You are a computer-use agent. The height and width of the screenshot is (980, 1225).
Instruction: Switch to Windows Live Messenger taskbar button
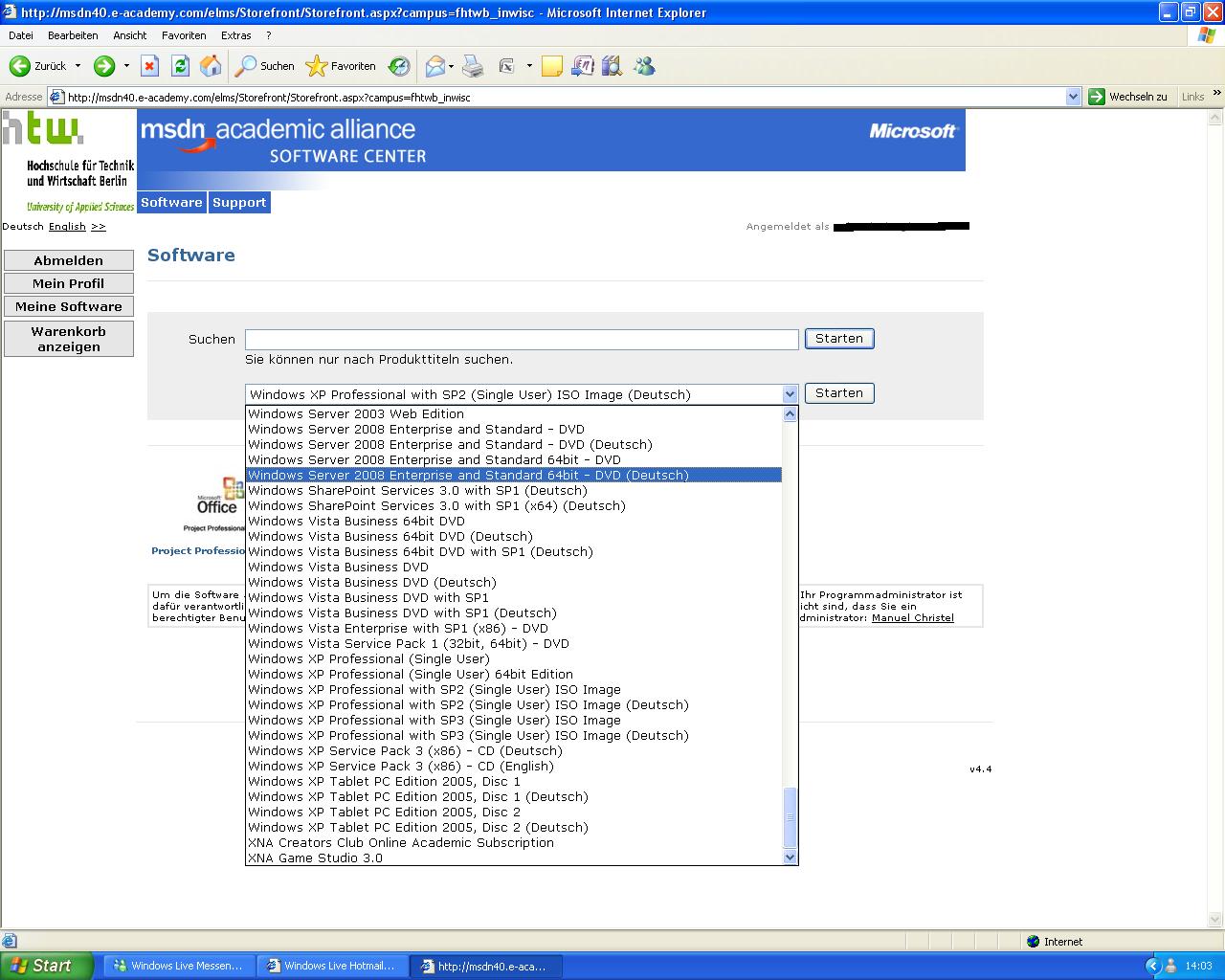[178, 966]
